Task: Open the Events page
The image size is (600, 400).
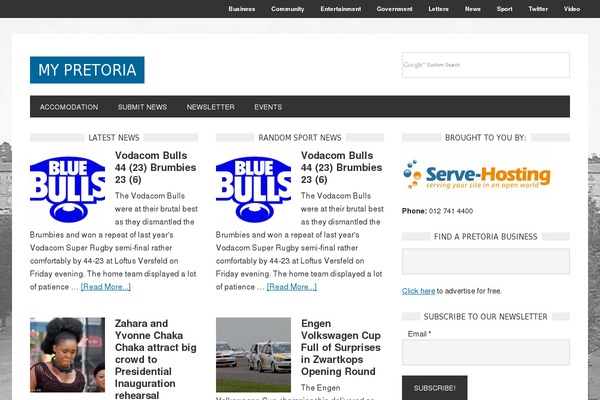Action: (268, 107)
